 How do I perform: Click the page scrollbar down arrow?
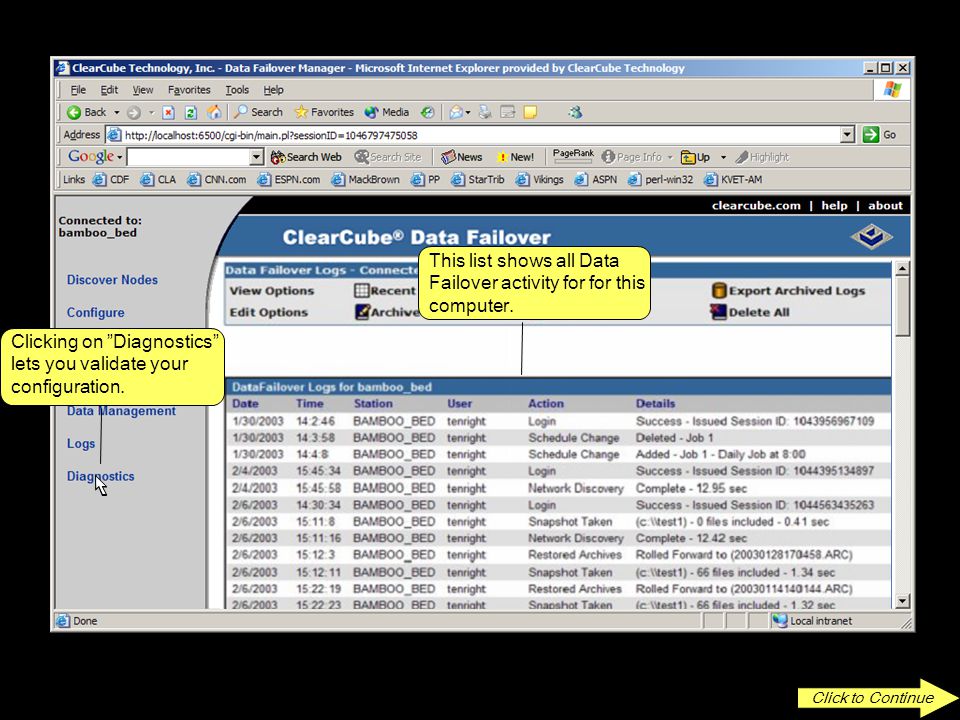(x=902, y=601)
